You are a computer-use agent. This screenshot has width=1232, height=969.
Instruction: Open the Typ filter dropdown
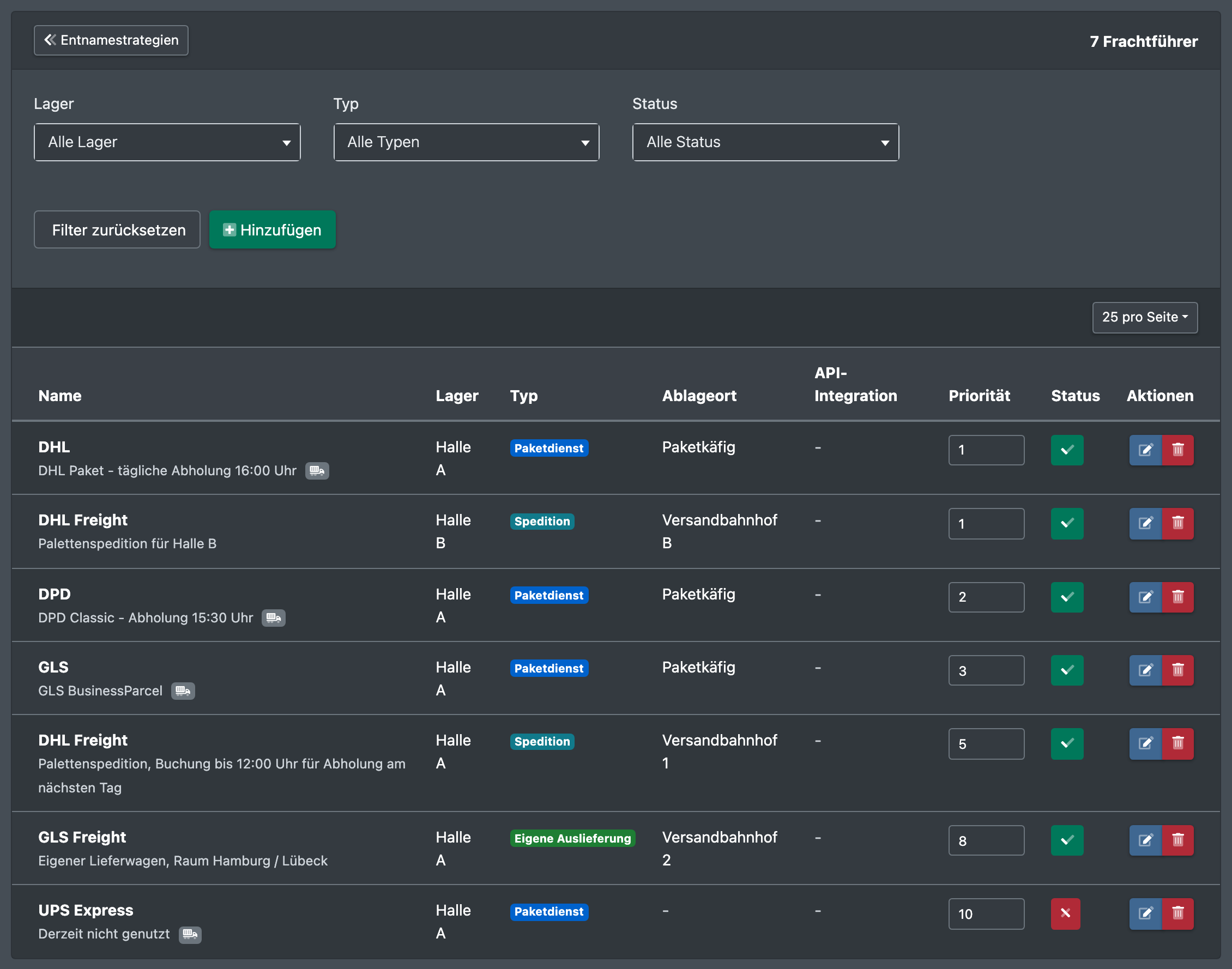[466, 142]
